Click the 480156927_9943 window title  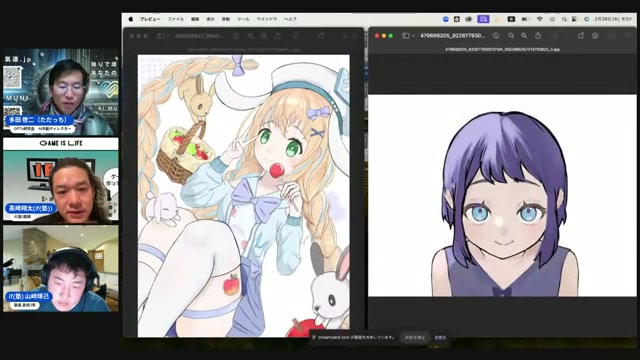[199, 36]
